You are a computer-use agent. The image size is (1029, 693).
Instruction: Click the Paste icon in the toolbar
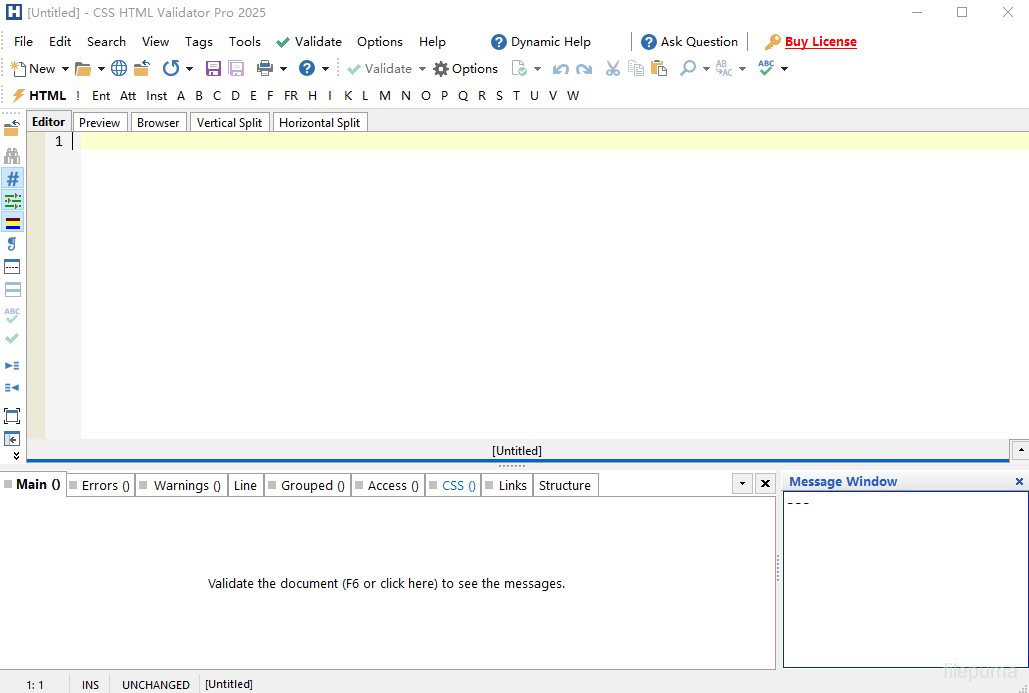coord(658,68)
